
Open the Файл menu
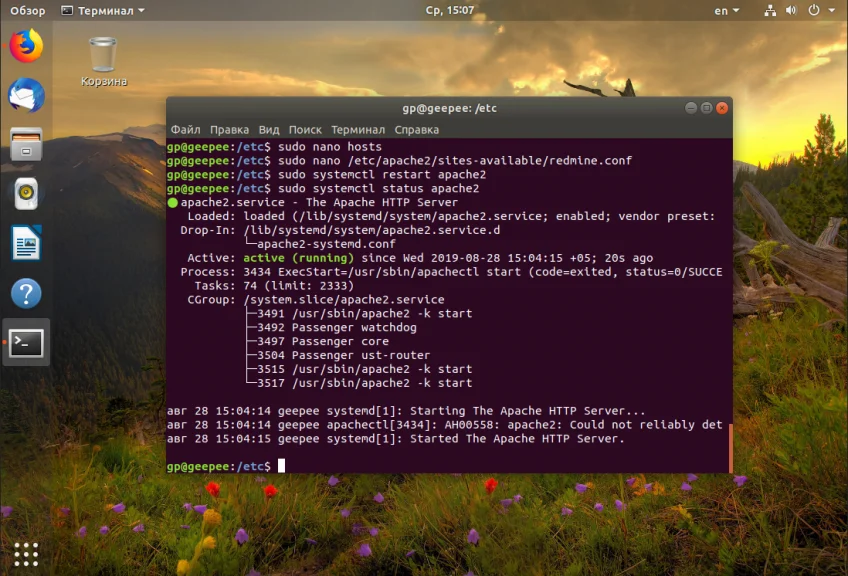click(x=186, y=130)
